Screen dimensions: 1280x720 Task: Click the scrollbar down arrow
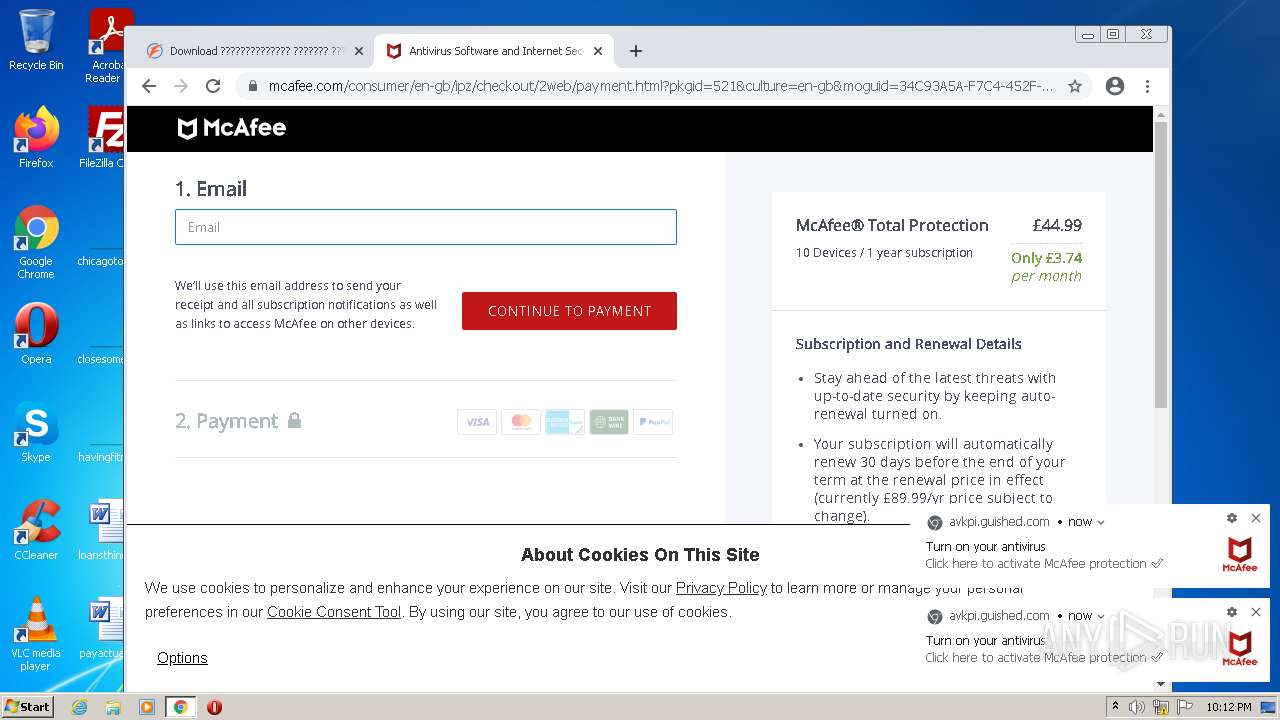(1161, 684)
